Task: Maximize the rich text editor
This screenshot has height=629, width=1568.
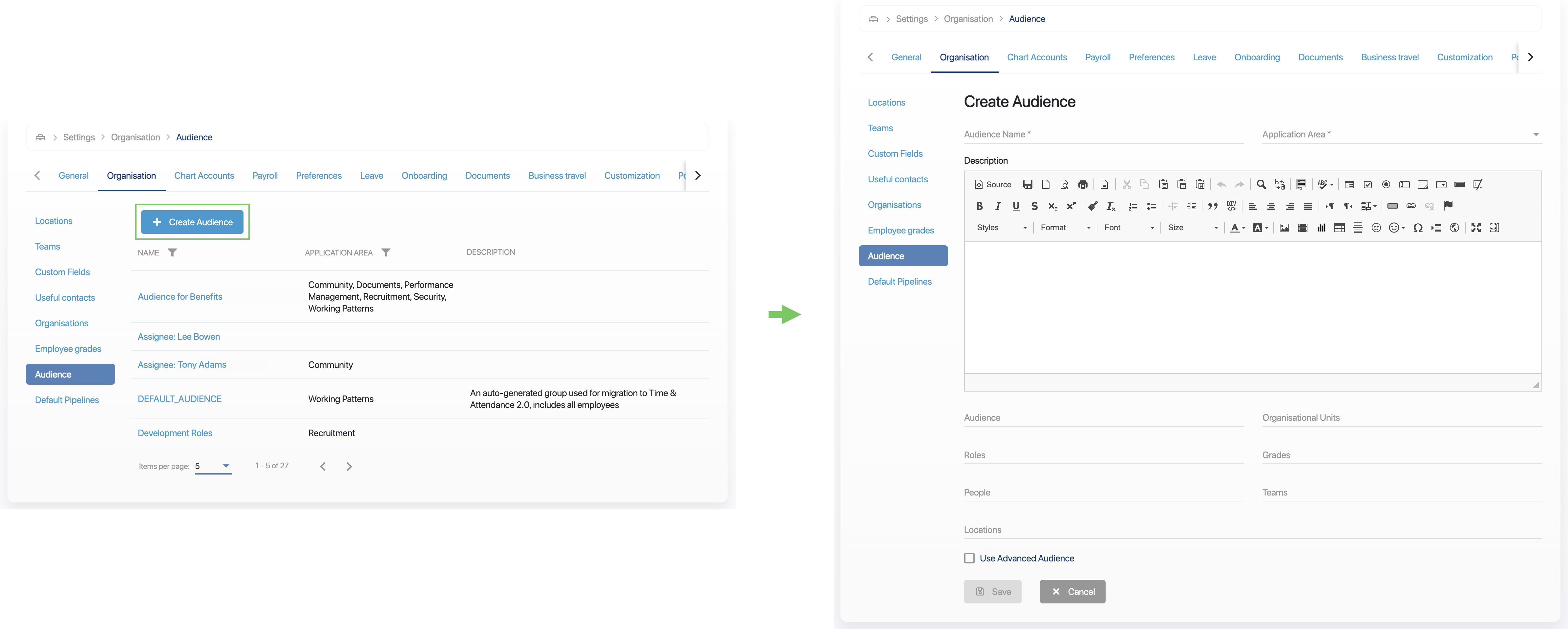Action: pos(1475,228)
